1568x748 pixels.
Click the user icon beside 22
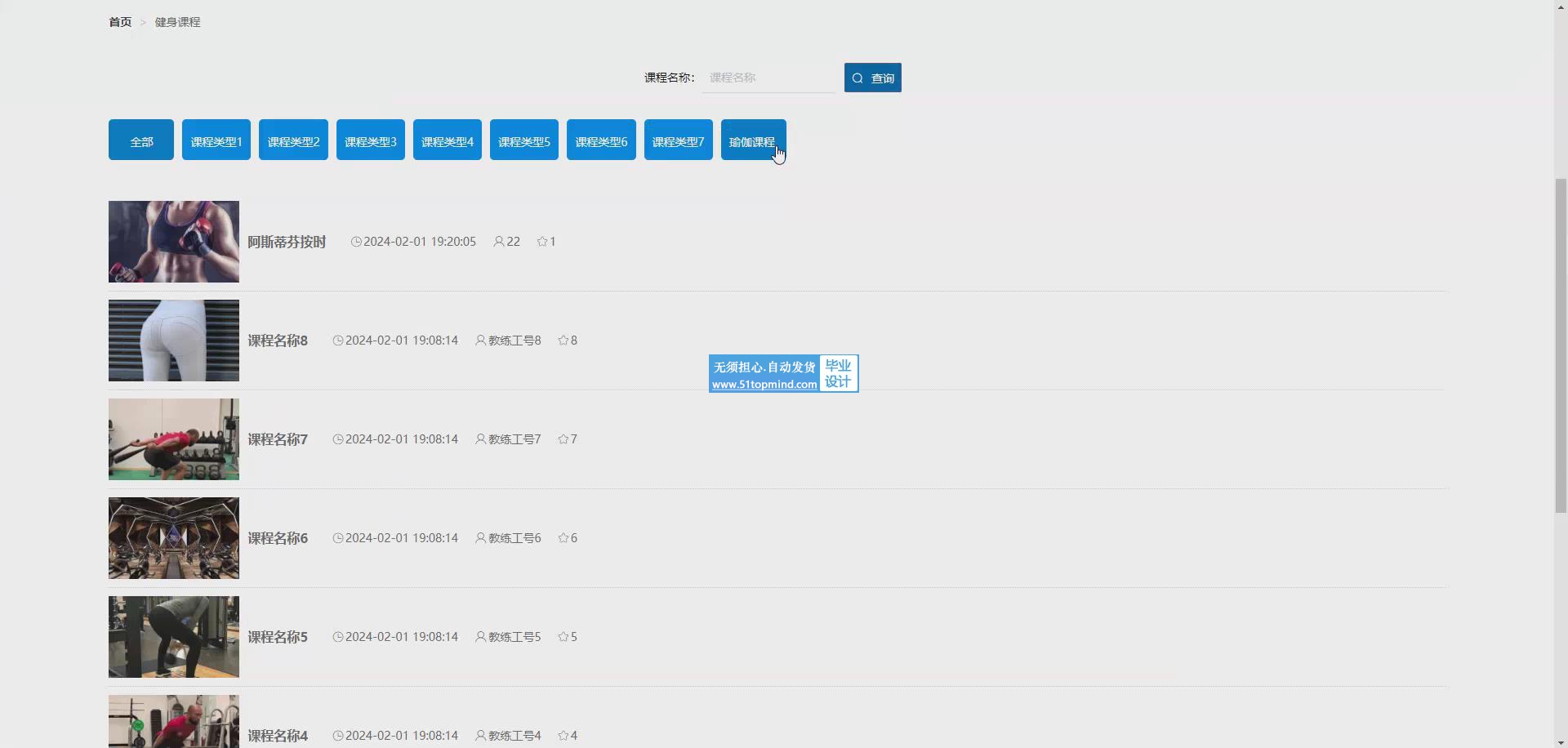pyautogui.click(x=499, y=242)
